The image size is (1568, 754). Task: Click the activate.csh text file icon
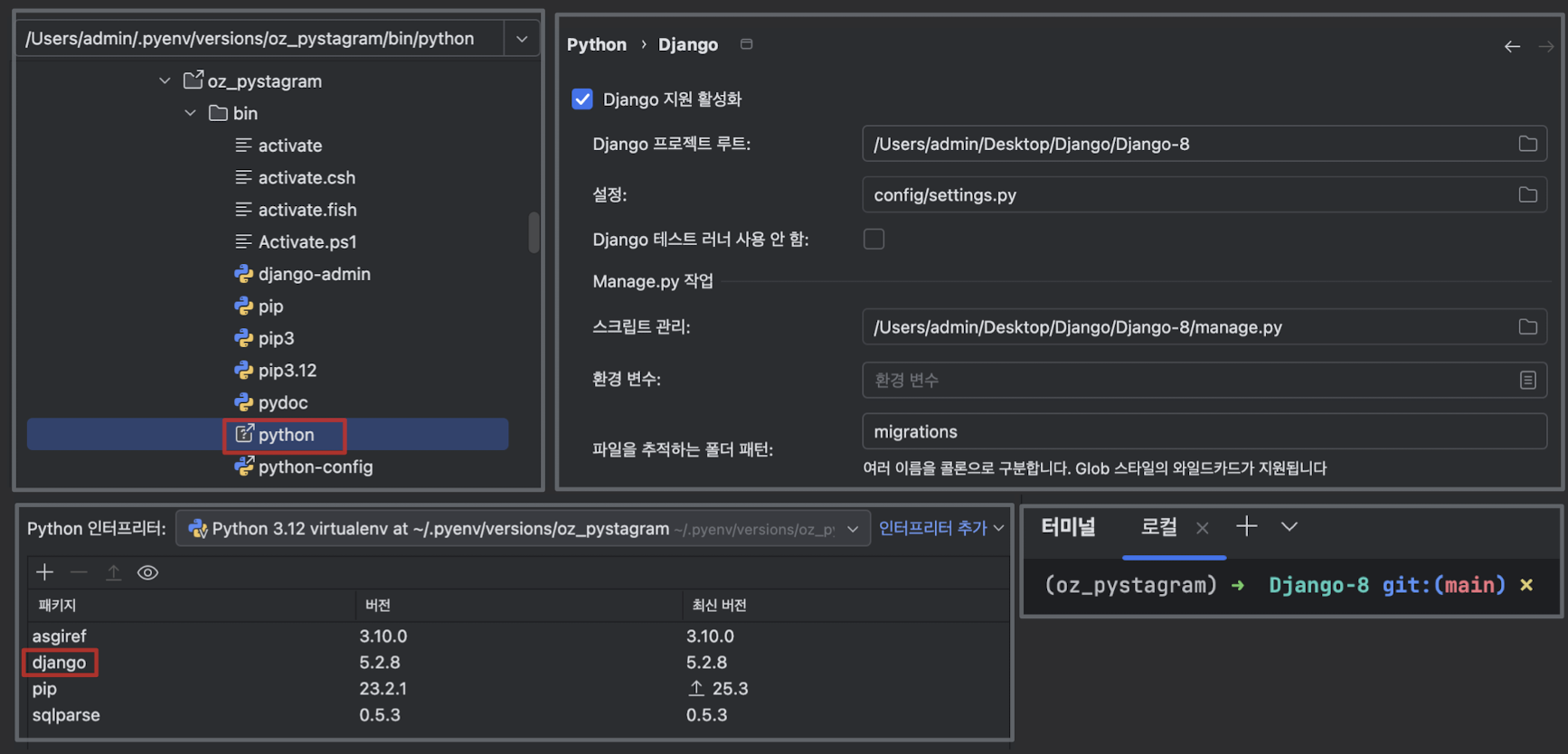pyautogui.click(x=243, y=177)
